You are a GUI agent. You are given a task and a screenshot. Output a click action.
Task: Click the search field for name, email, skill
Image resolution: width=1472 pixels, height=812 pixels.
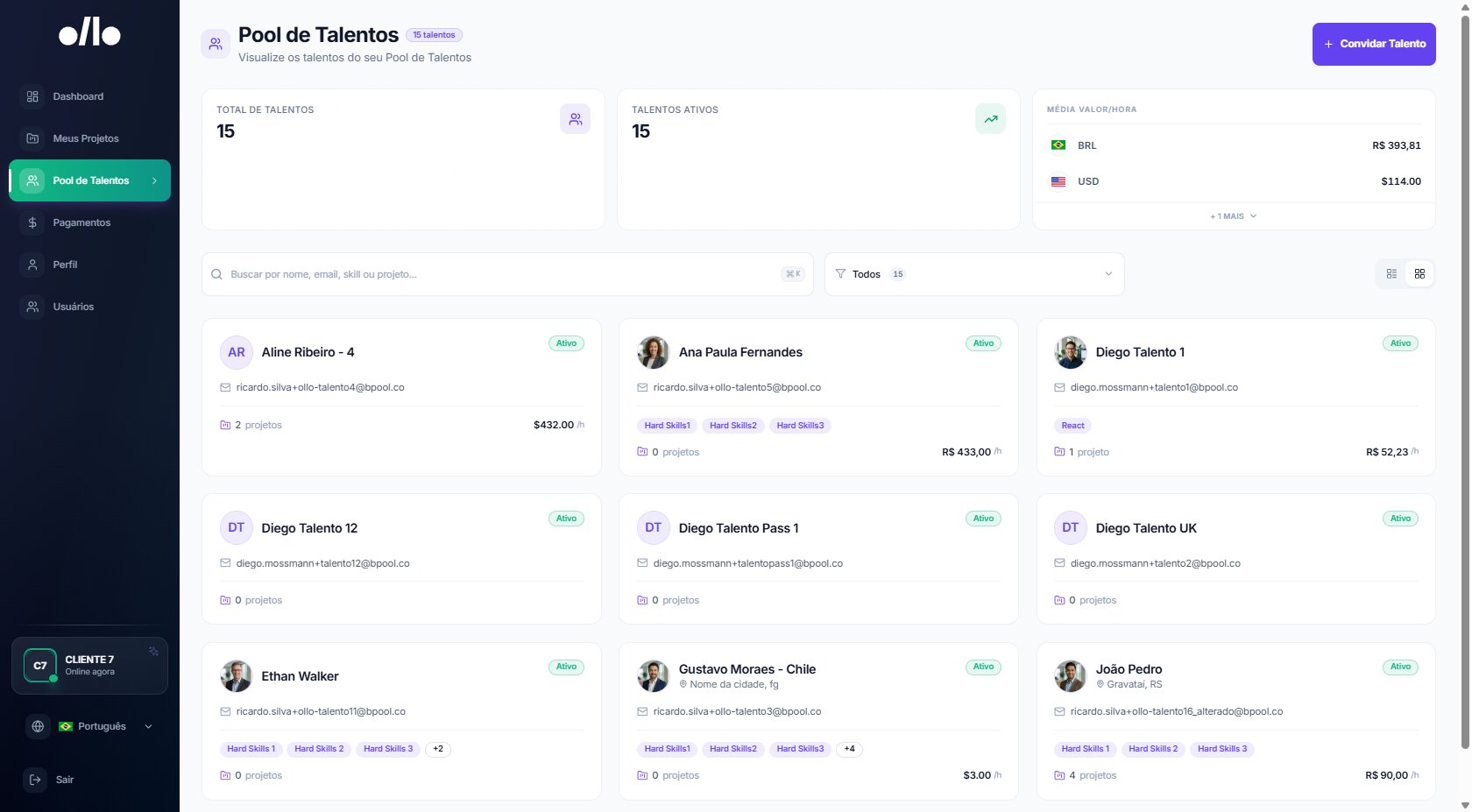point(507,274)
